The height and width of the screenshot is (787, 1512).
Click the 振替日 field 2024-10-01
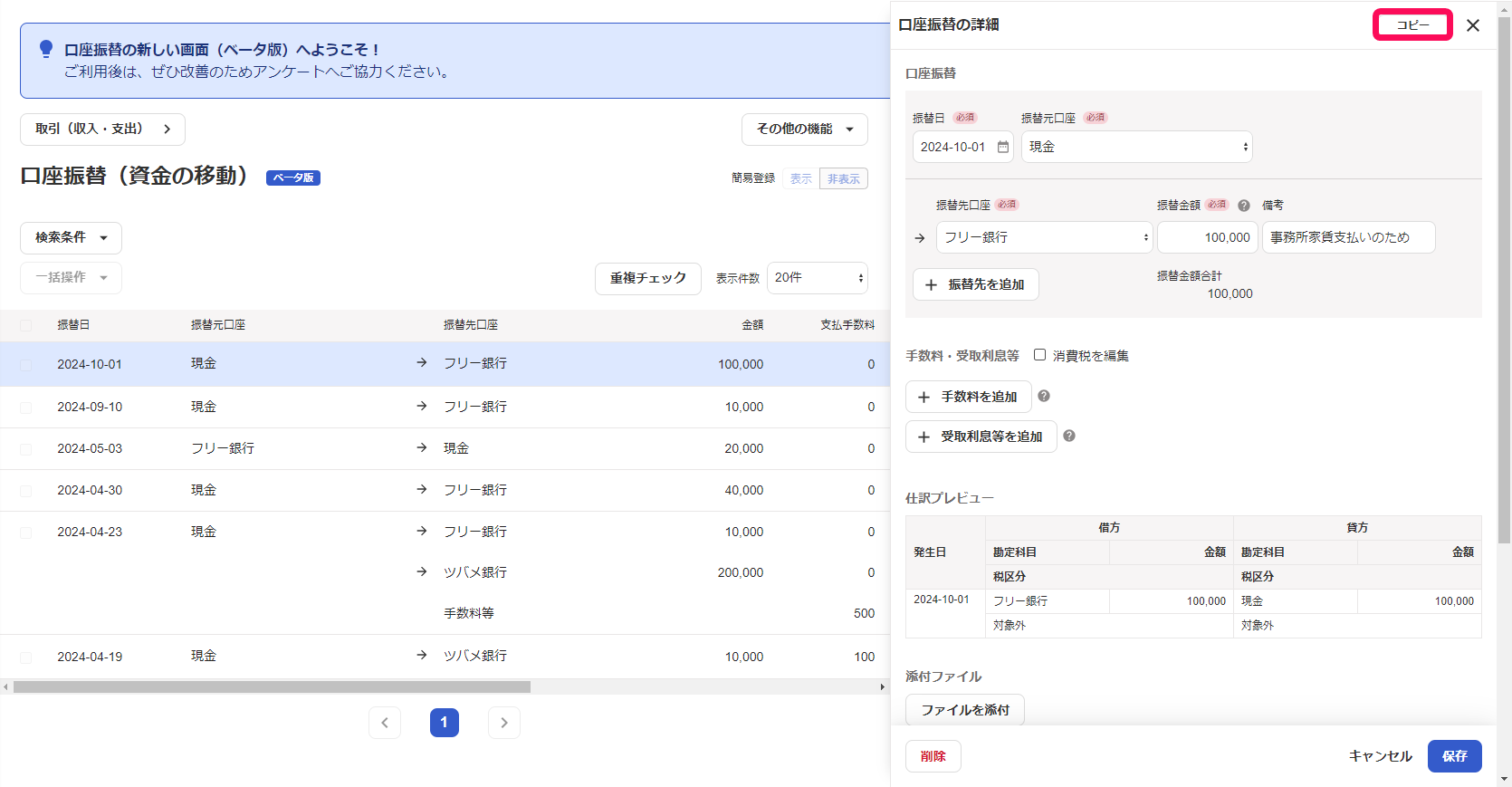(963, 147)
